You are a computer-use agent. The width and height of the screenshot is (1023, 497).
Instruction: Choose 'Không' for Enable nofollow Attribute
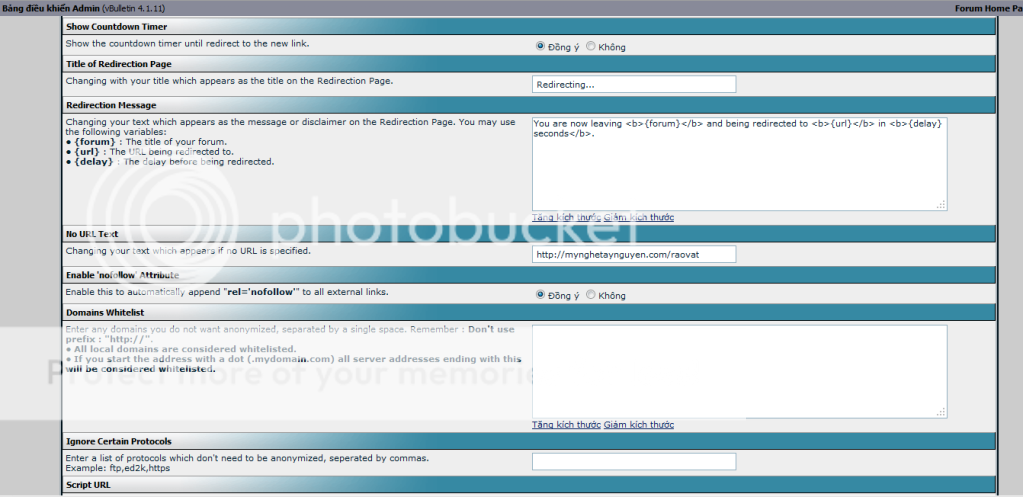[591, 295]
